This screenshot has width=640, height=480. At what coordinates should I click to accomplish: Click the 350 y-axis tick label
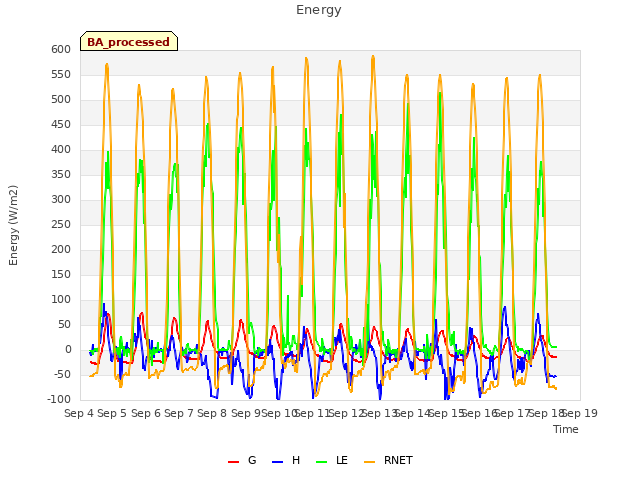(x=61, y=175)
